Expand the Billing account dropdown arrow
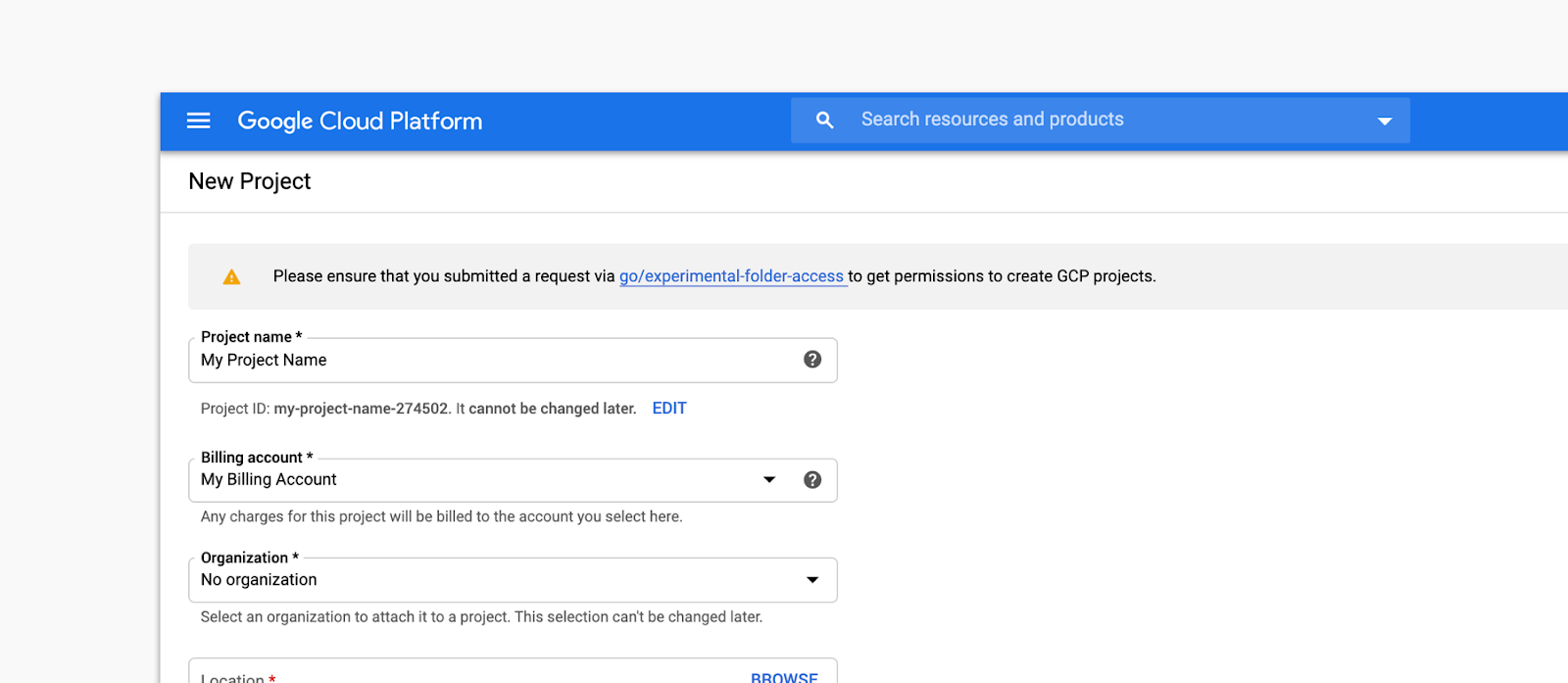 [x=769, y=480]
